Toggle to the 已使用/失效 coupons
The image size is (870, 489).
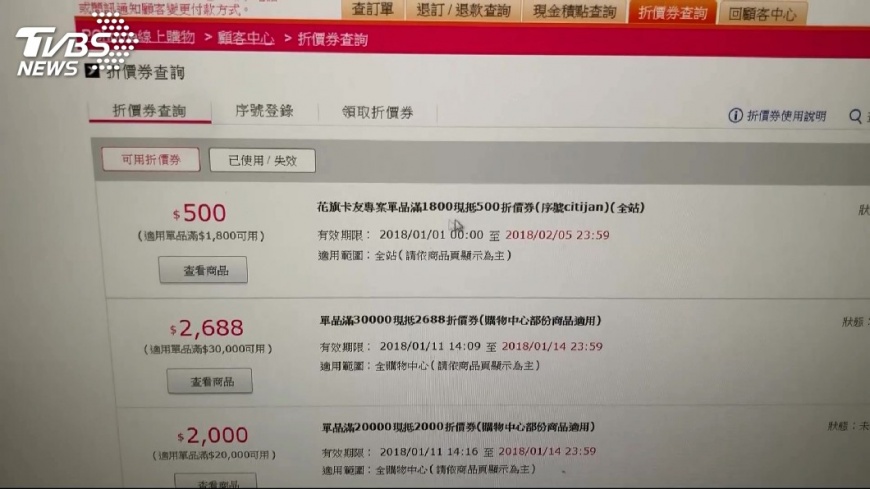pyautogui.click(x=262, y=160)
